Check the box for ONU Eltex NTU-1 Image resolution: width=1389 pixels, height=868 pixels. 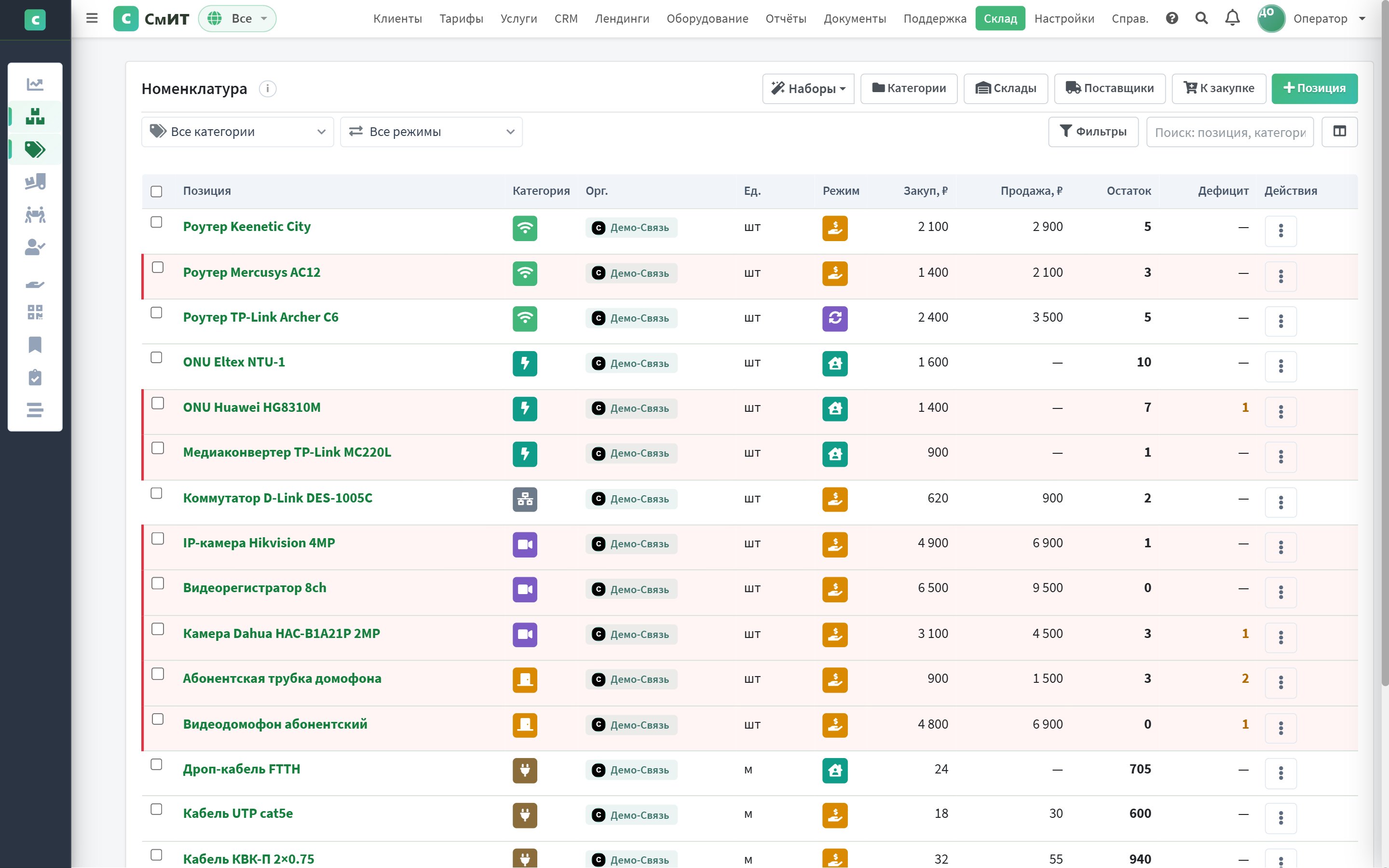pyautogui.click(x=156, y=358)
